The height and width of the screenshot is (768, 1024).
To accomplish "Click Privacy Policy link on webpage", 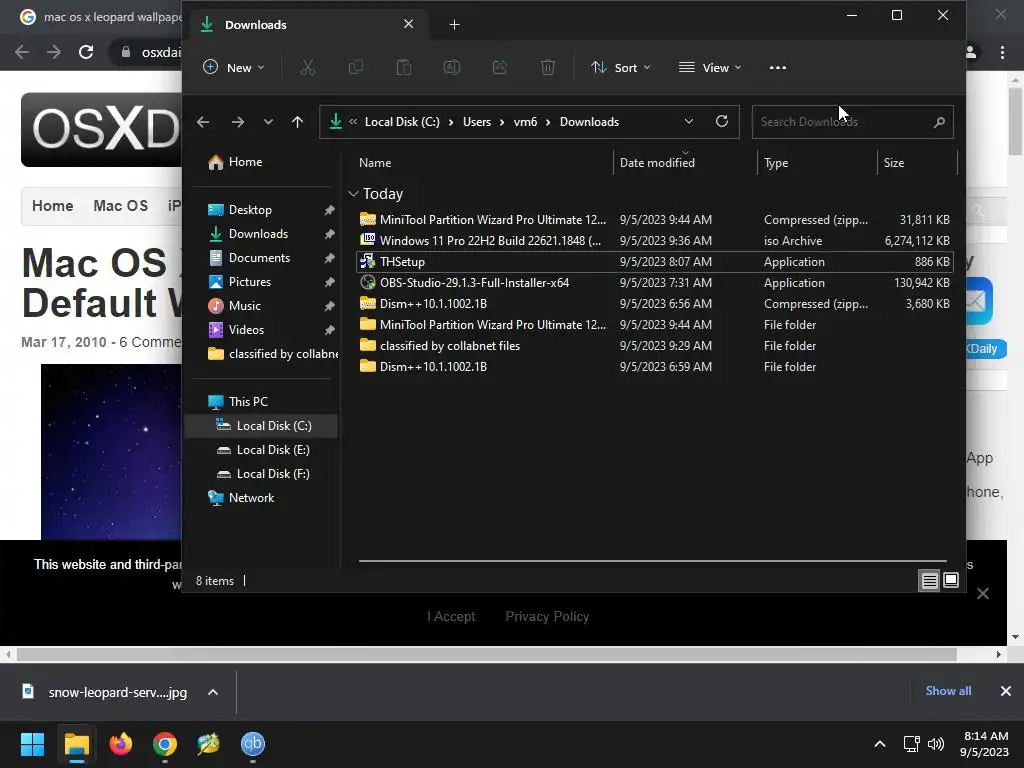I will click(x=547, y=616).
